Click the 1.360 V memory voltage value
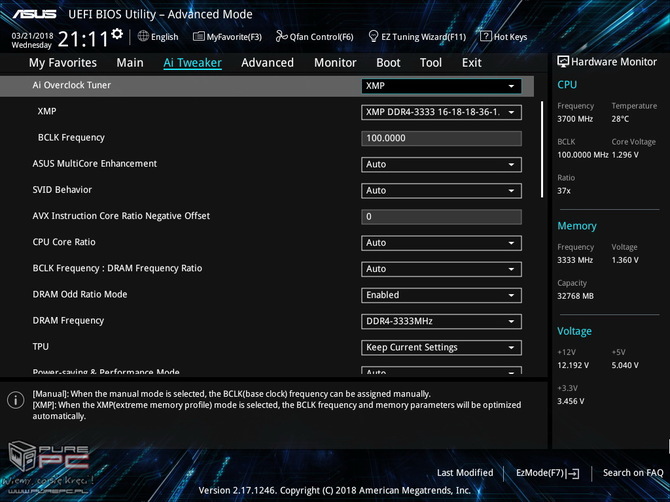The height and width of the screenshot is (502, 670). pos(625,260)
